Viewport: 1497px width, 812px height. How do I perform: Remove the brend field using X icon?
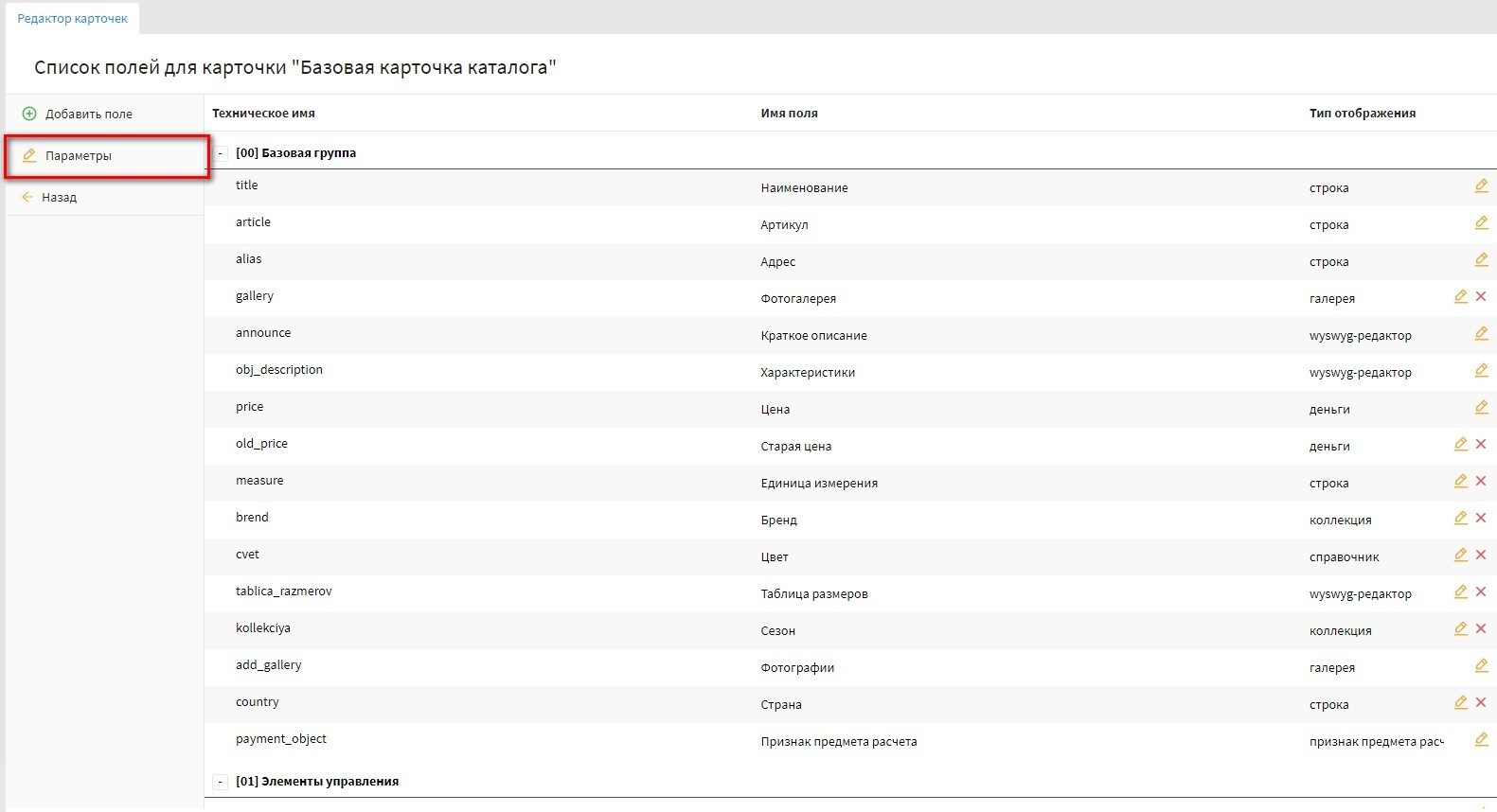[x=1481, y=518]
